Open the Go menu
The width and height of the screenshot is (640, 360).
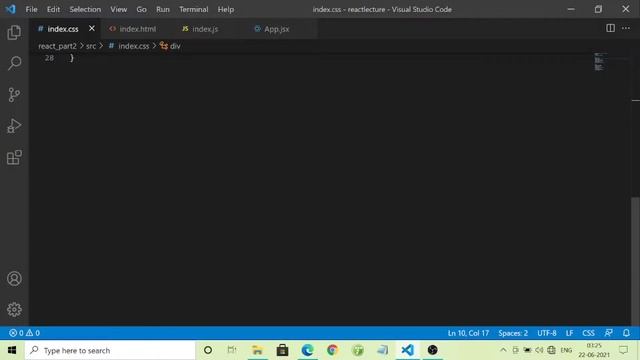[141, 9]
